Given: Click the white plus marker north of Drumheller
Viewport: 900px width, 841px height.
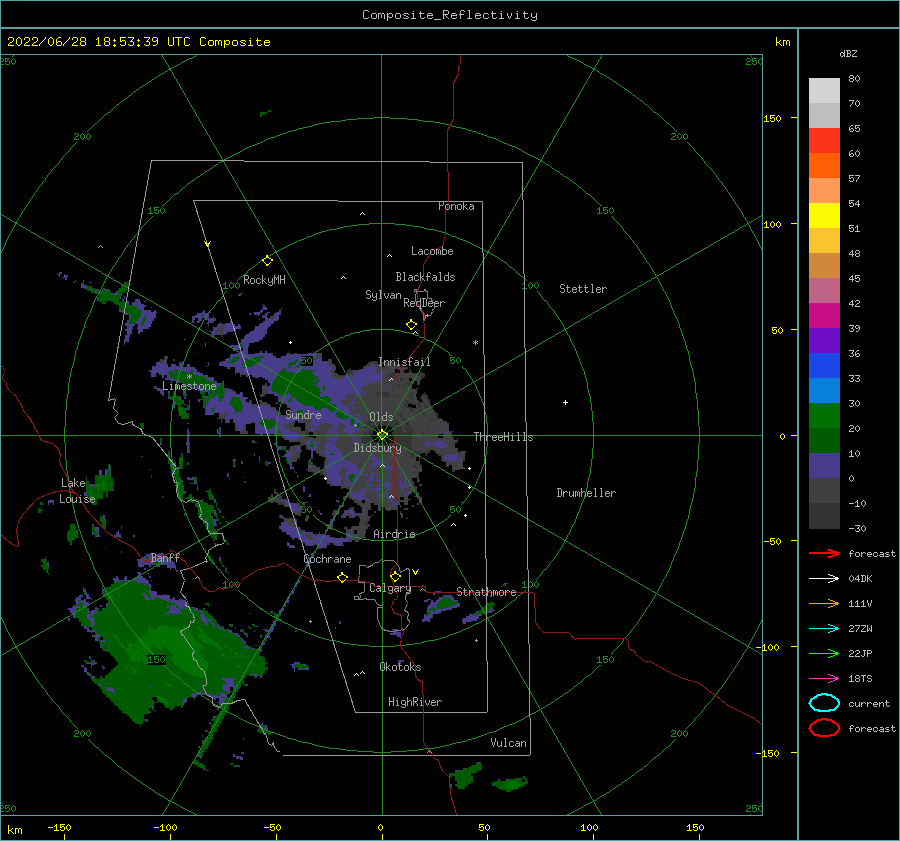Looking at the screenshot, I should pos(565,402).
